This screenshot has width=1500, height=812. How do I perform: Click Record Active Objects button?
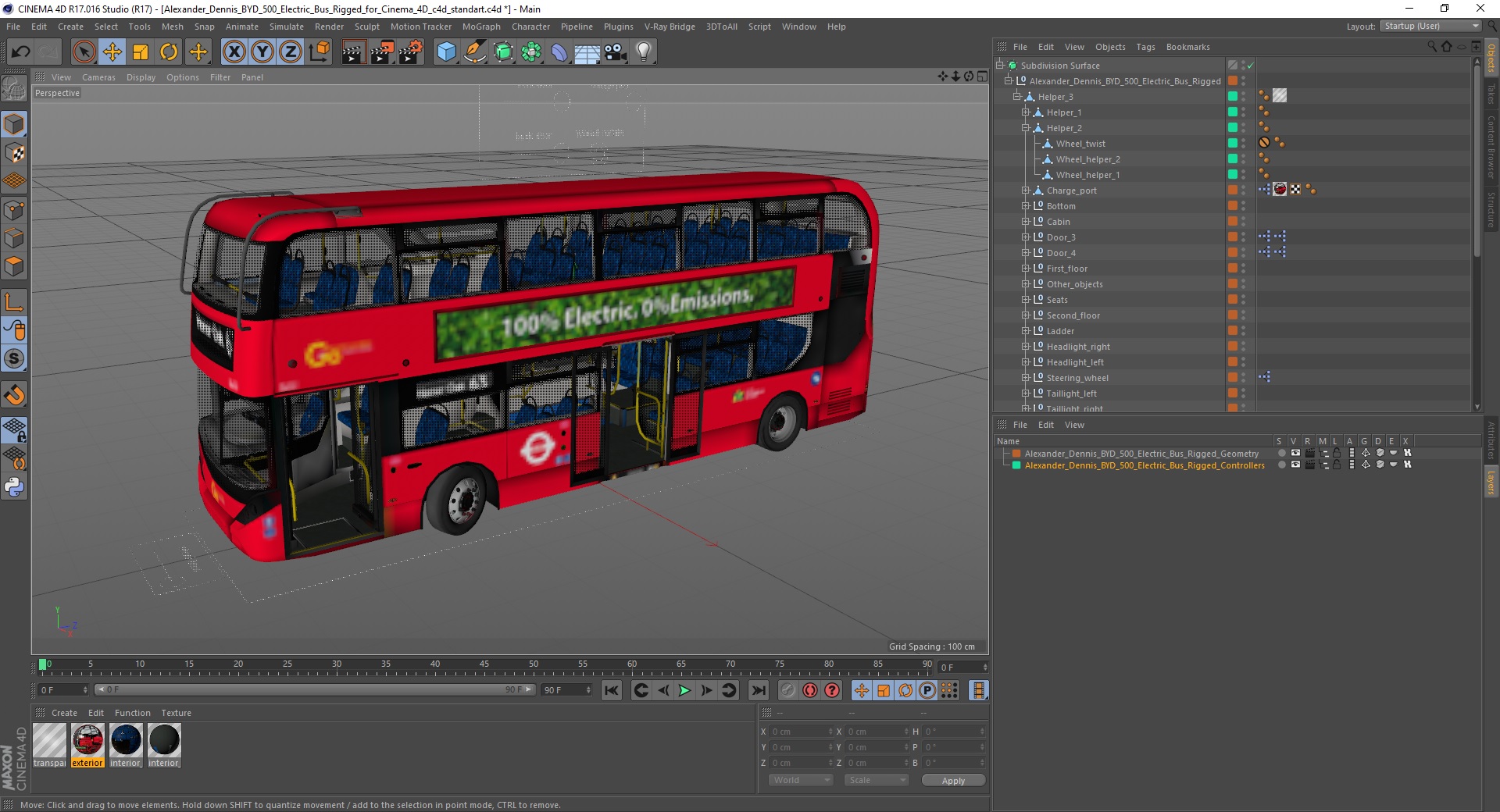788,690
